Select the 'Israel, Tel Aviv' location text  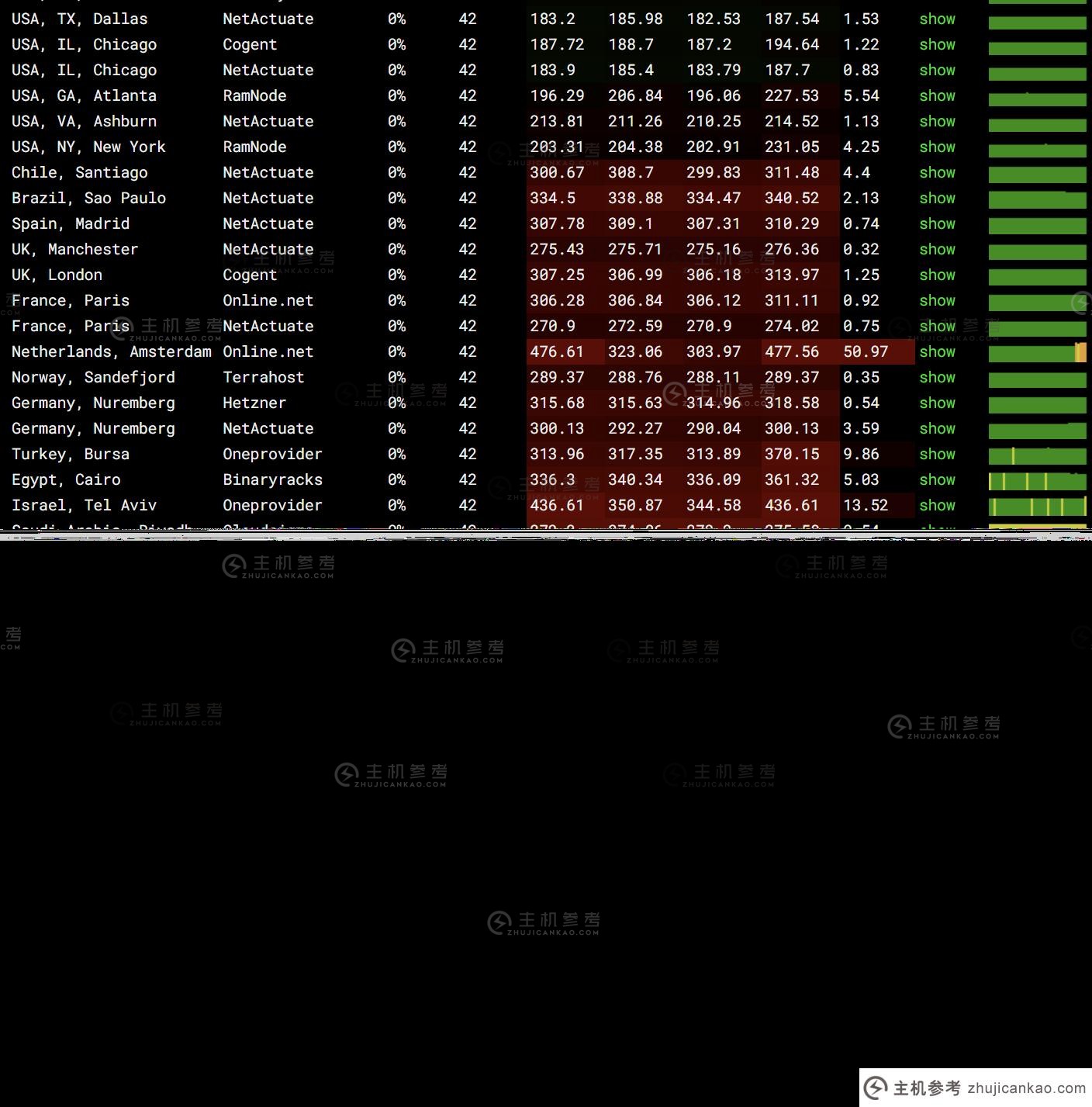[x=84, y=505]
